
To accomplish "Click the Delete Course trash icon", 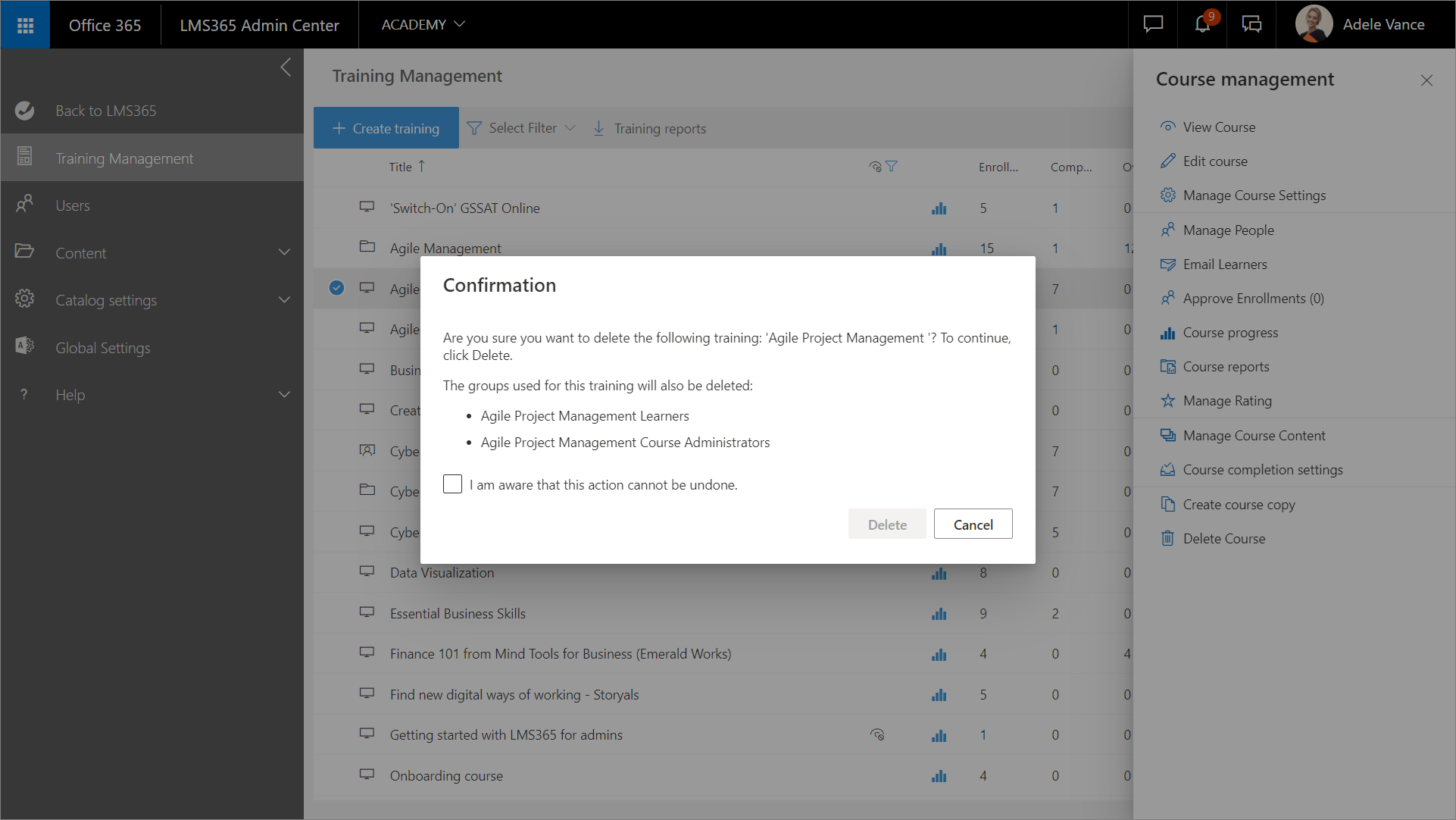I will tap(1168, 539).
